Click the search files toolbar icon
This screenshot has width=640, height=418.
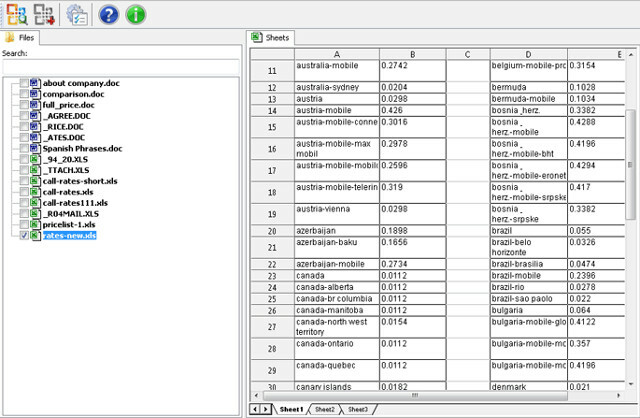click(17, 15)
